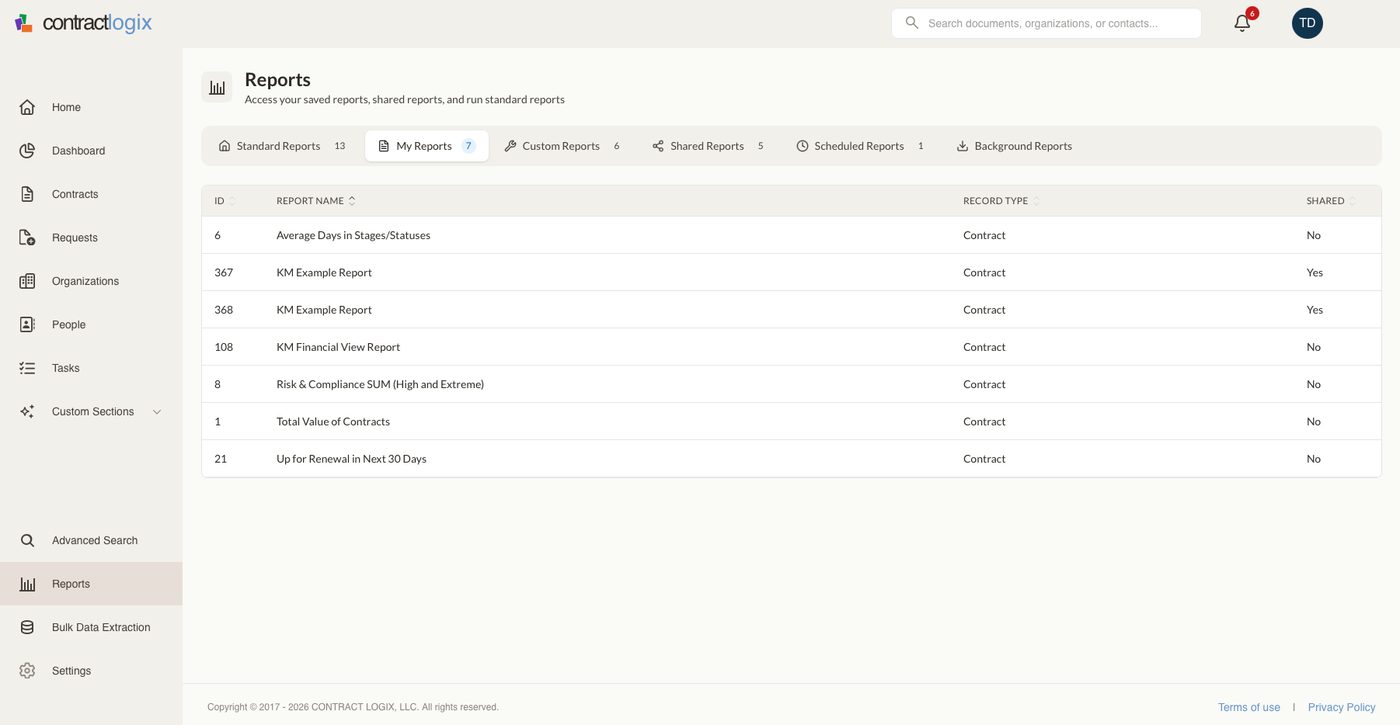Image resolution: width=1400 pixels, height=725 pixels.
Task: Open Dashboard from the sidebar
Action: point(91,151)
